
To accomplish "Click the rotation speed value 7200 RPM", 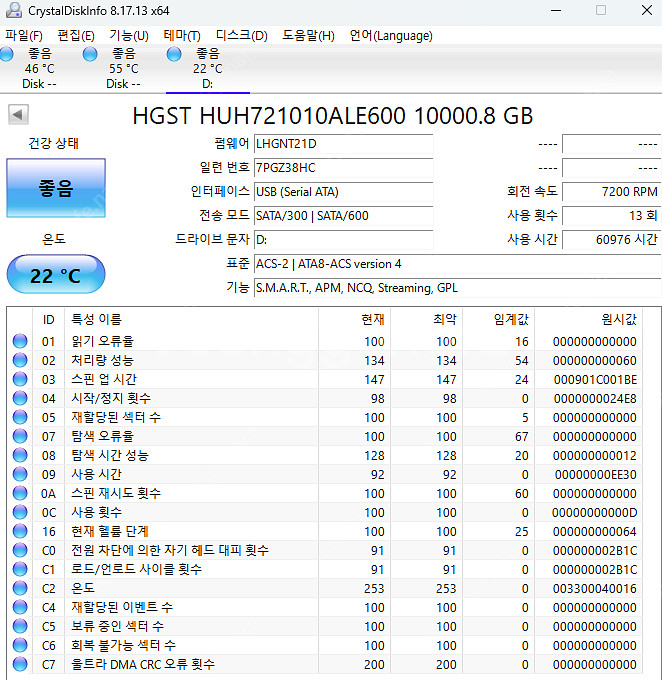I will click(612, 192).
